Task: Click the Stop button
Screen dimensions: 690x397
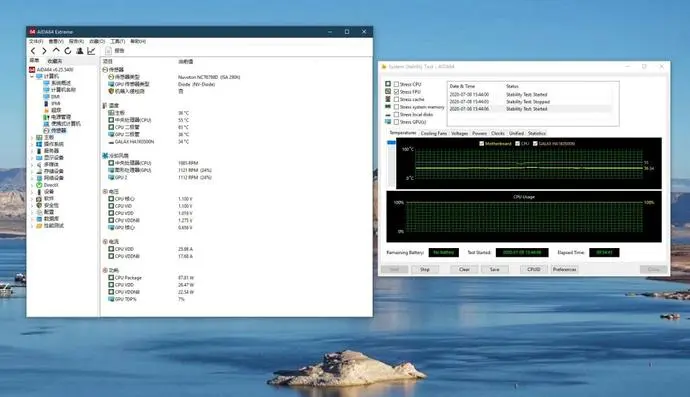Action: pos(425,269)
